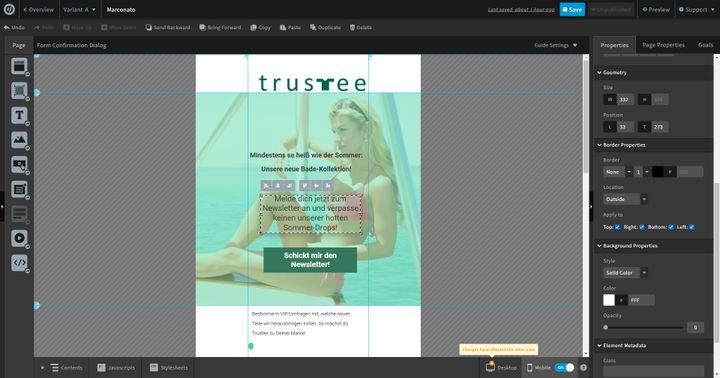Expand the bottom panel arrow

[x=42, y=368]
